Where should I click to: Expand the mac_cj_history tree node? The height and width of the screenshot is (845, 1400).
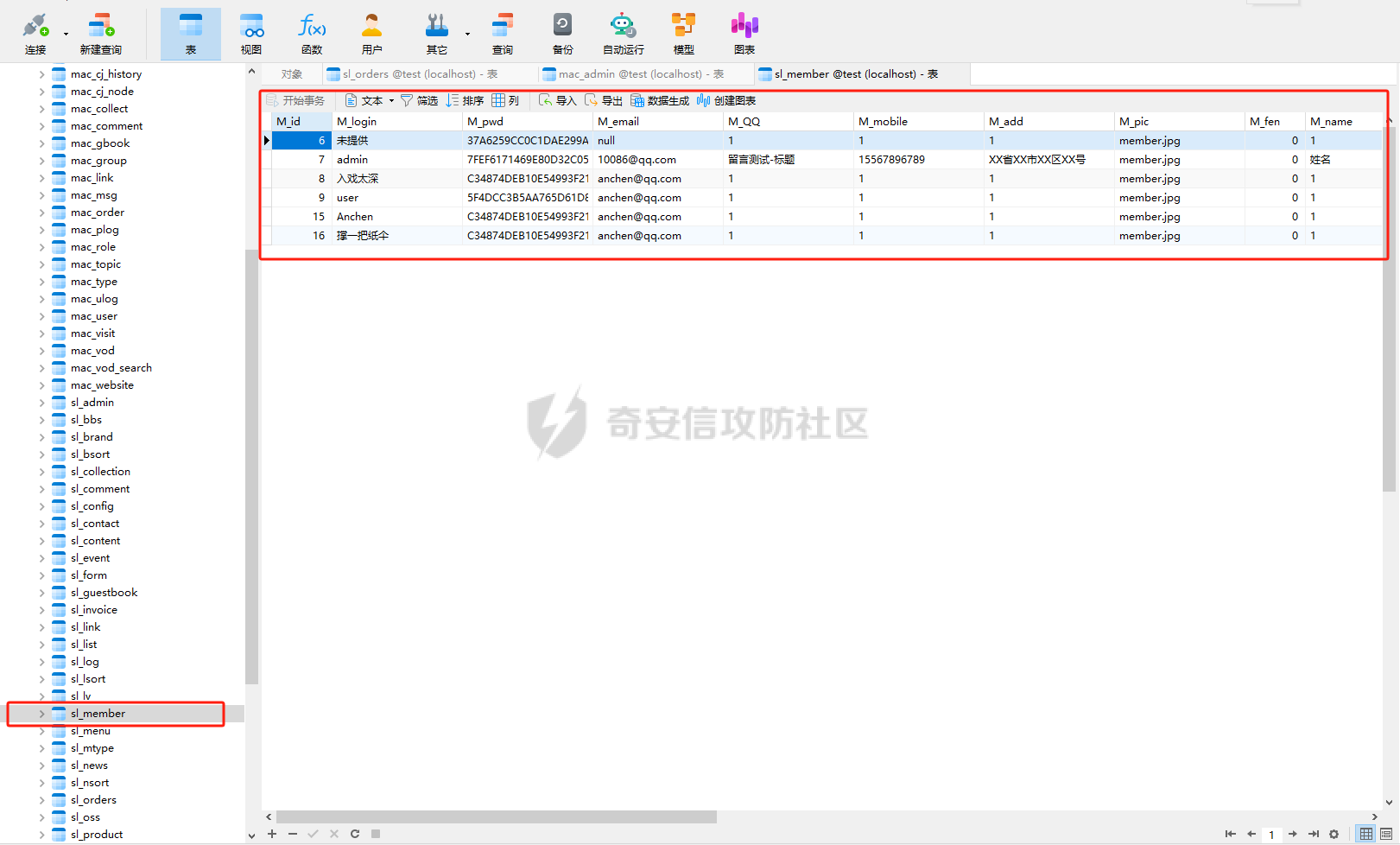[41, 74]
